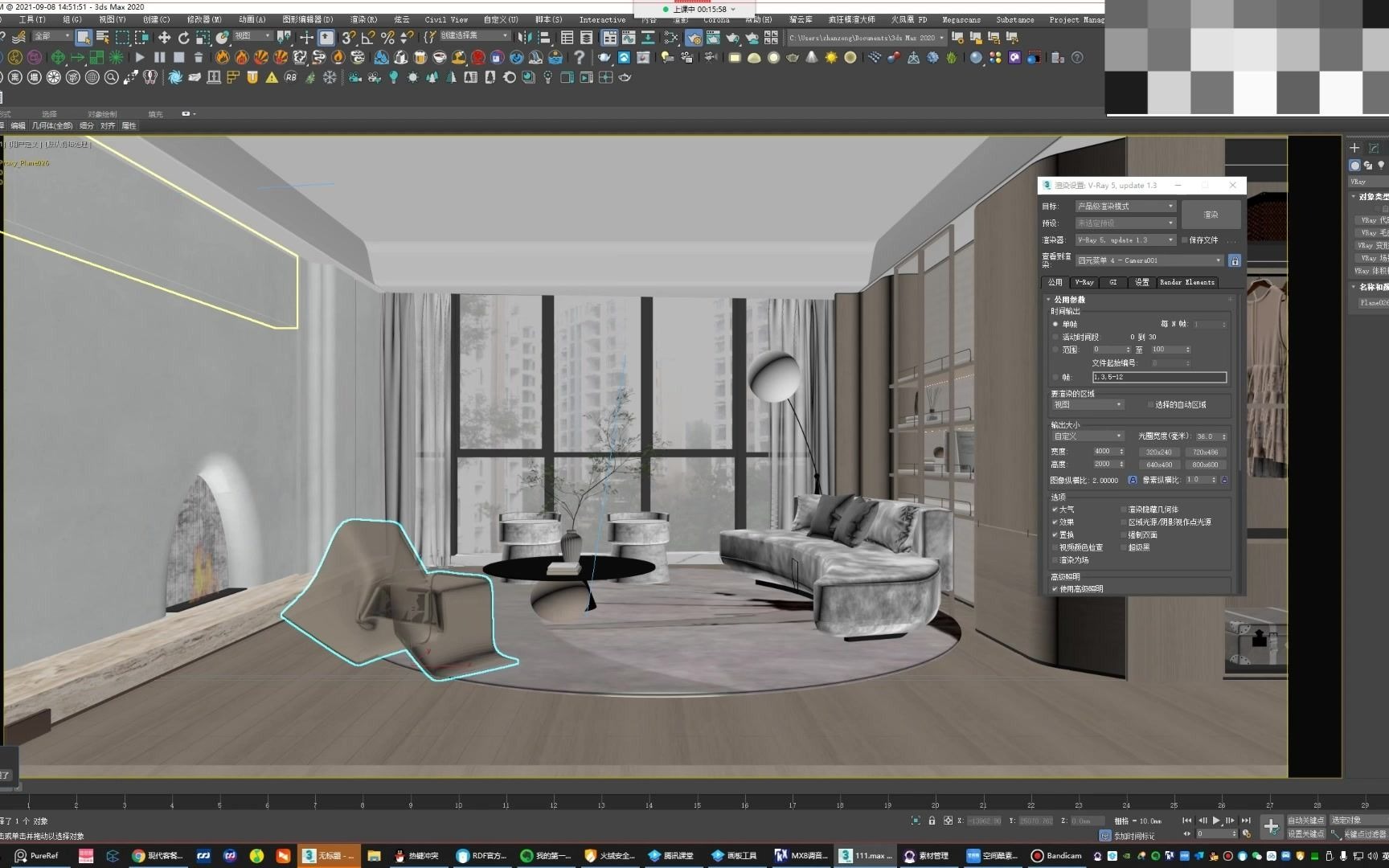
Task: Select the 单帧 radio button
Action: 1055,323
